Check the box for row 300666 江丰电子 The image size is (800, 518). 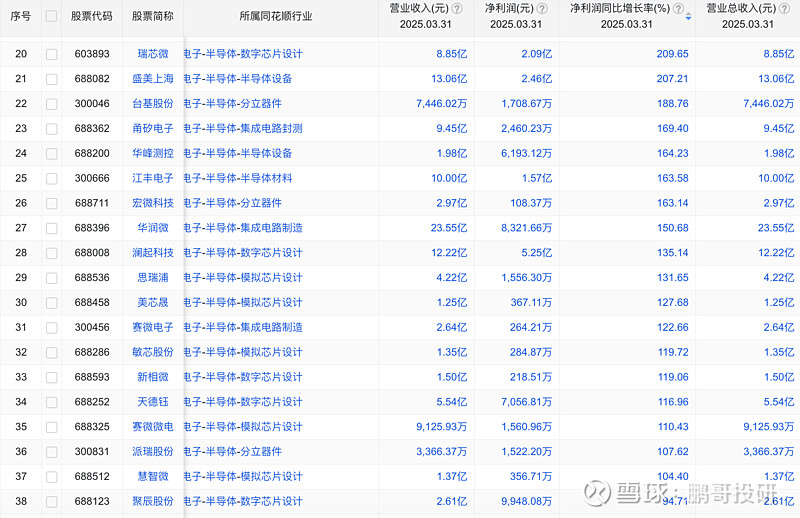point(52,179)
